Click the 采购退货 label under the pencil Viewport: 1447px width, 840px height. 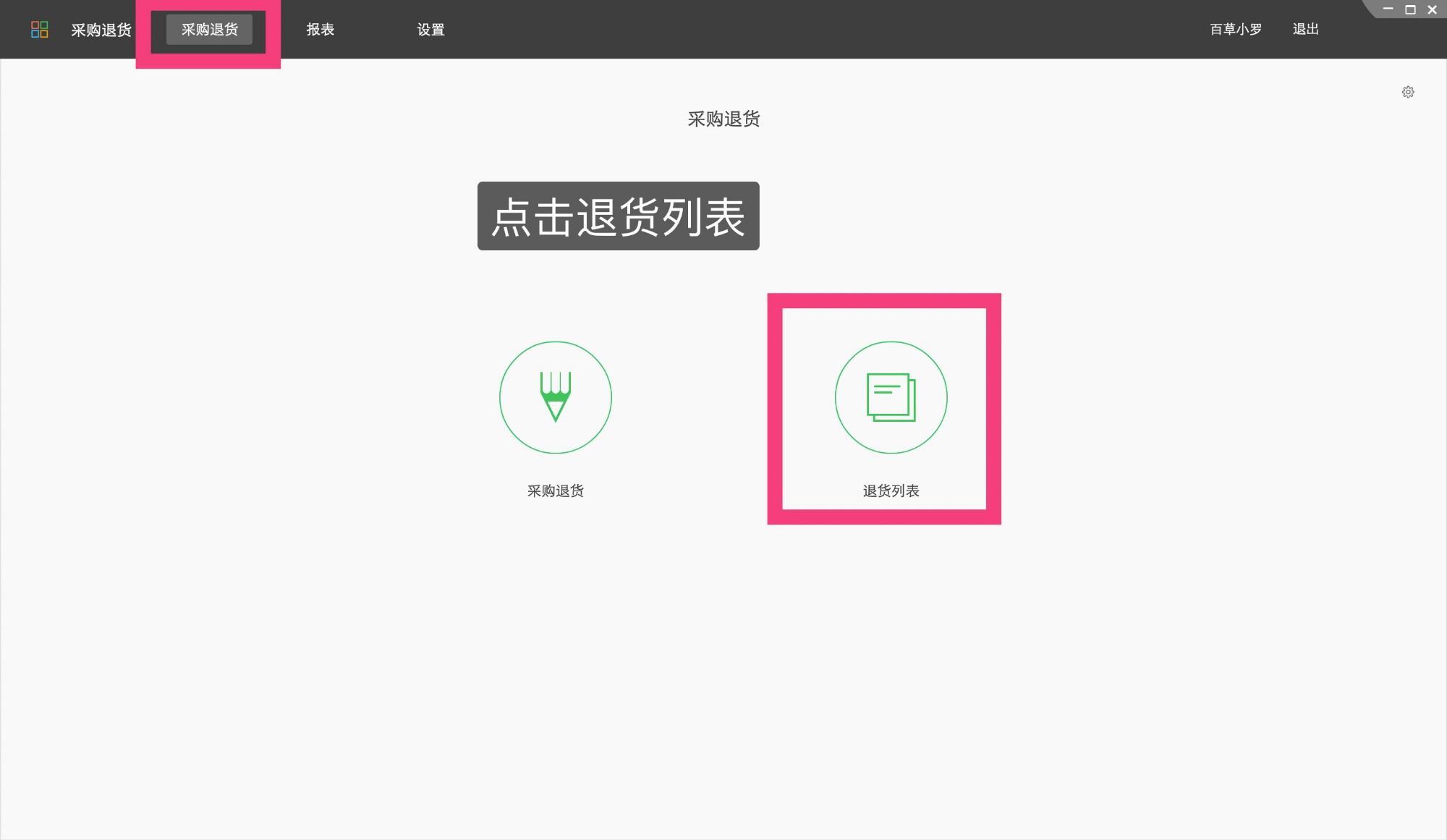pyautogui.click(x=556, y=491)
